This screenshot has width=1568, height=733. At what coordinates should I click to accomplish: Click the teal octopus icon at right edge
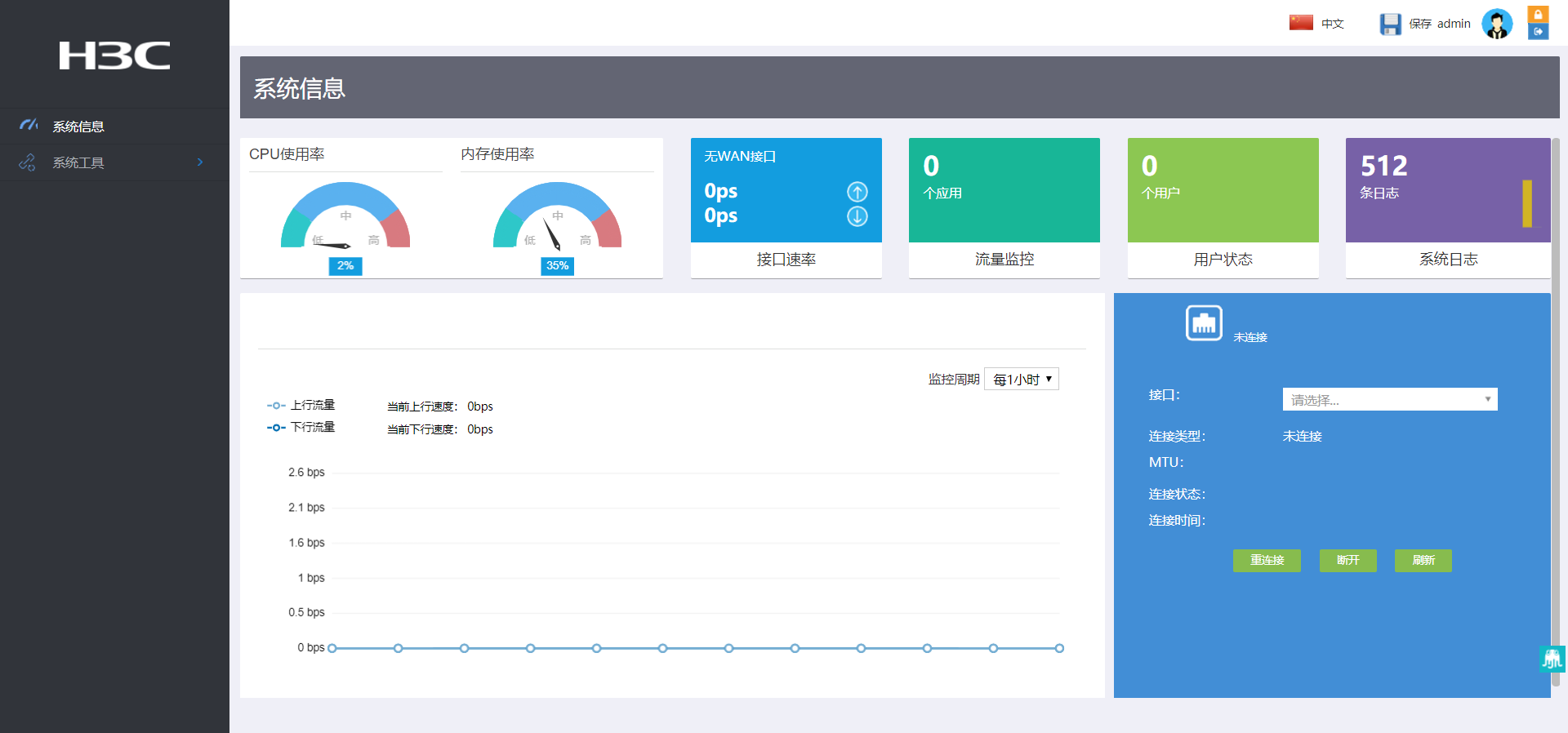pyautogui.click(x=1552, y=659)
